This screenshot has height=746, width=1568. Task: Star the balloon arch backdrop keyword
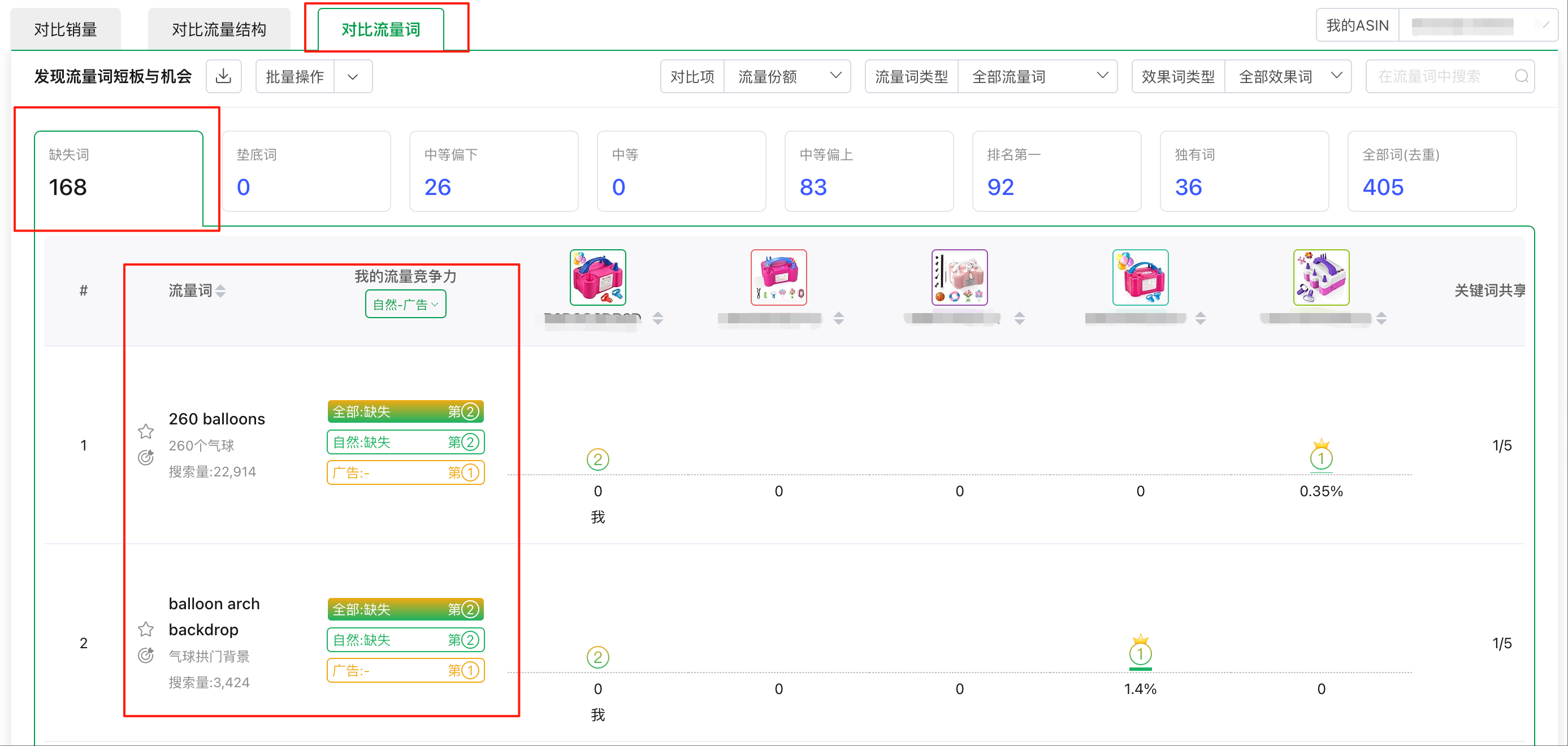click(x=145, y=628)
